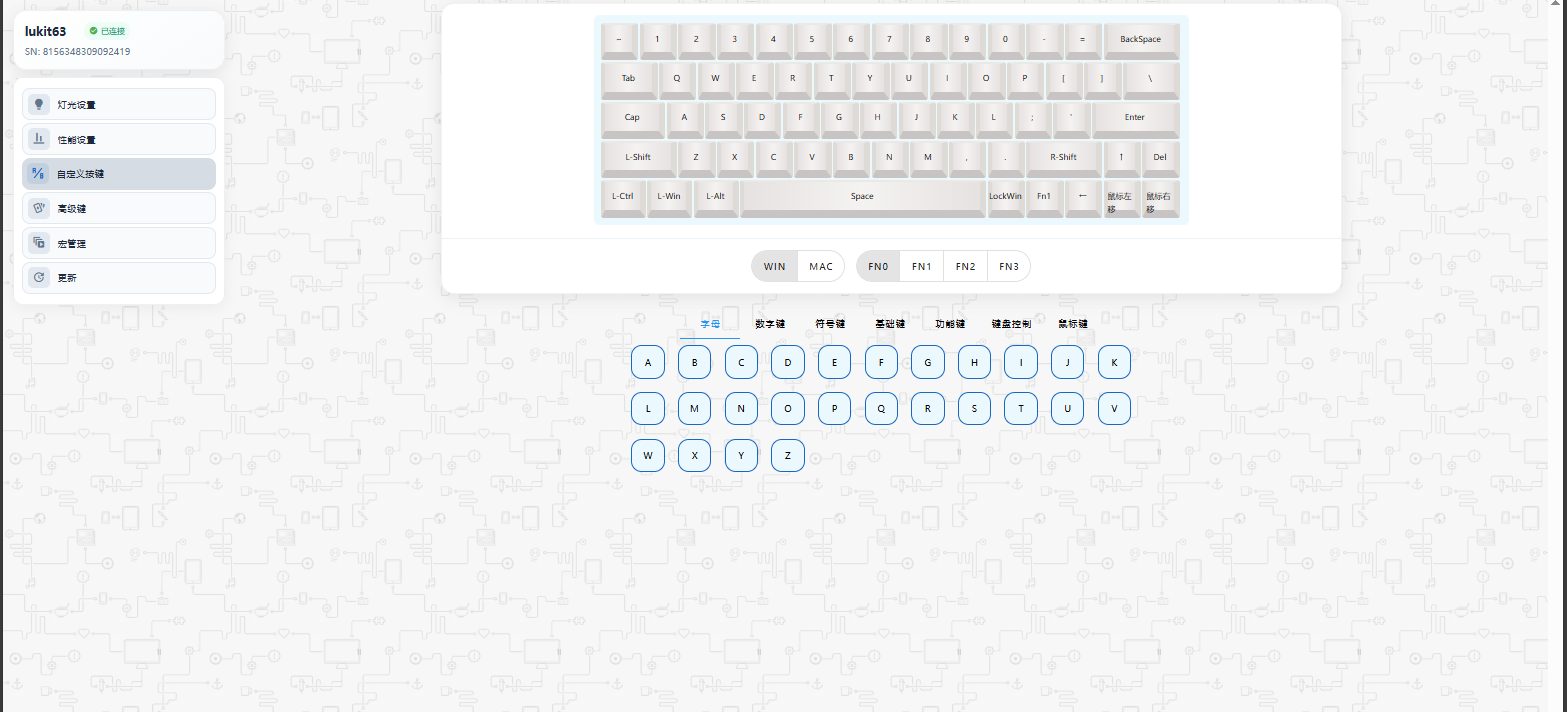Select the FN0 layer
1567x712 pixels.
(x=878, y=266)
